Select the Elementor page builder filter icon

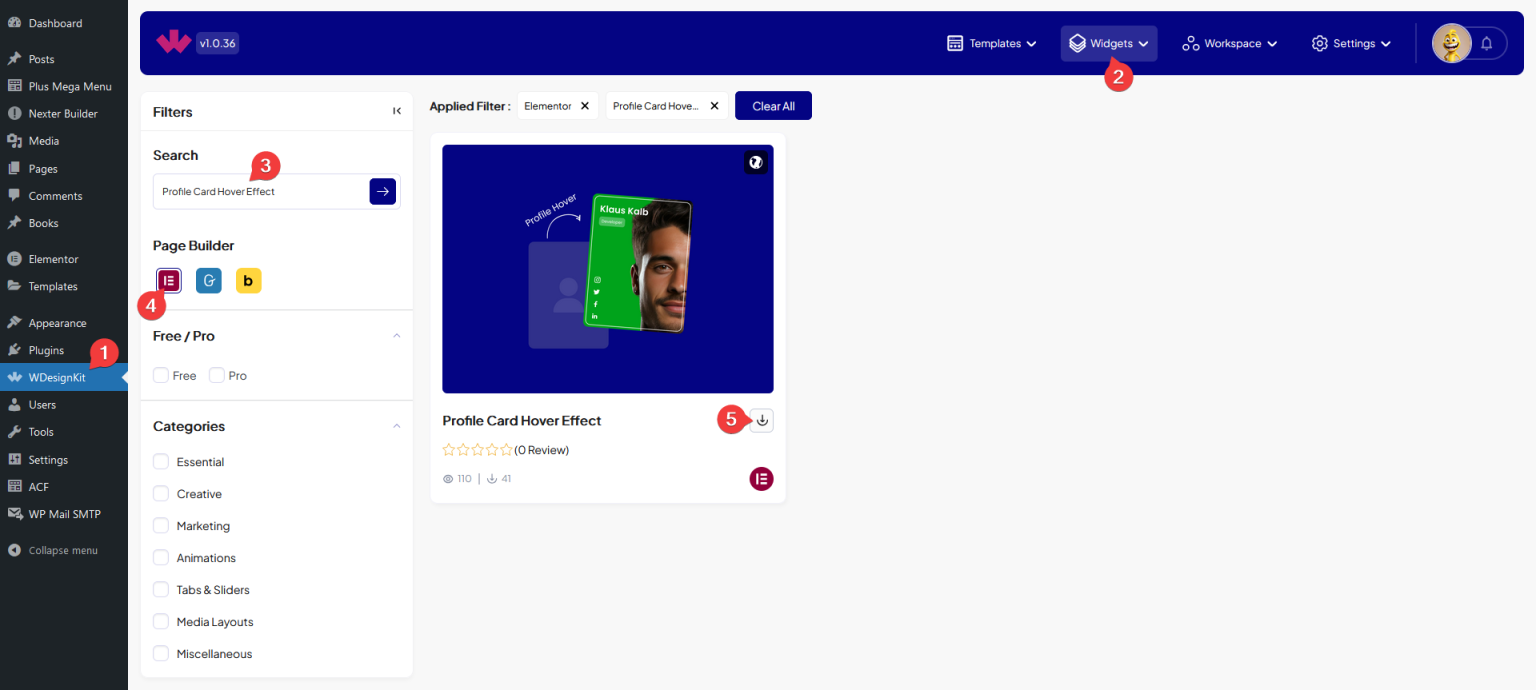168,281
